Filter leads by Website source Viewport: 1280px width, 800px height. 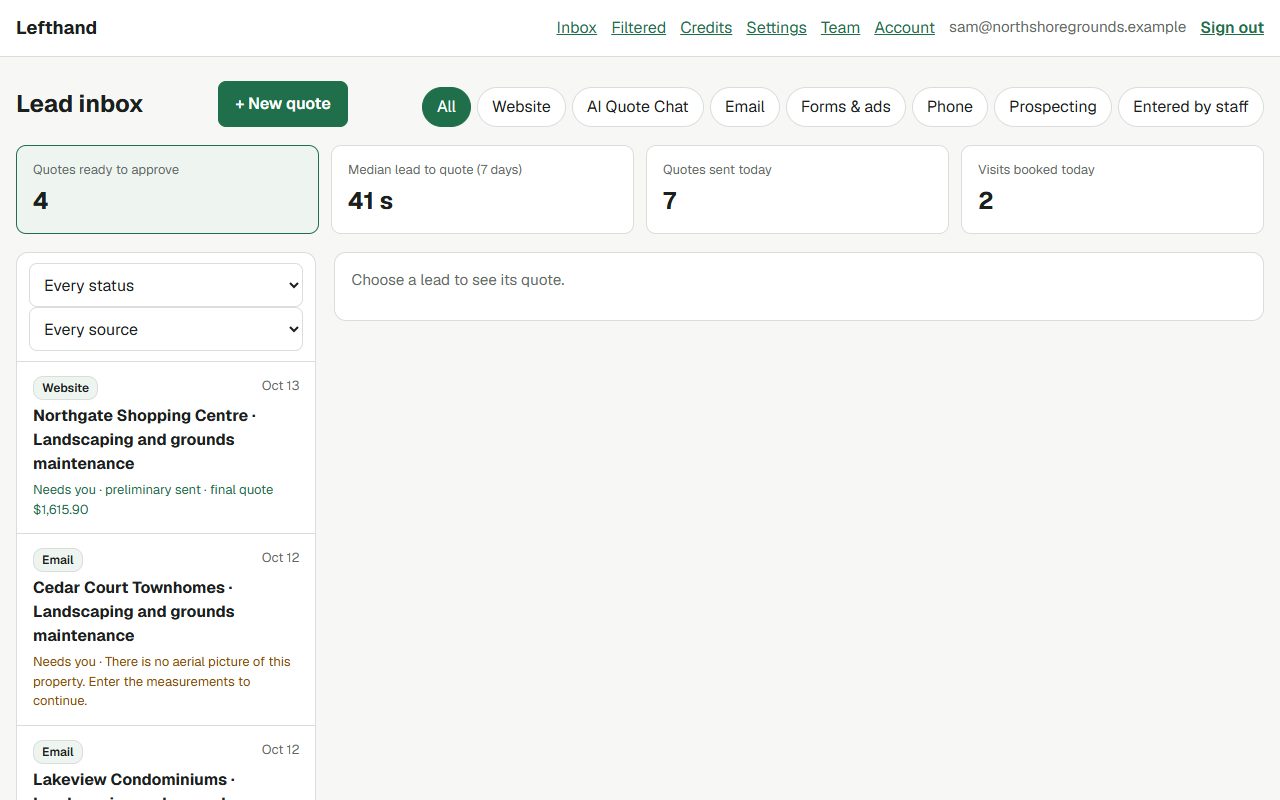point(521,107)
